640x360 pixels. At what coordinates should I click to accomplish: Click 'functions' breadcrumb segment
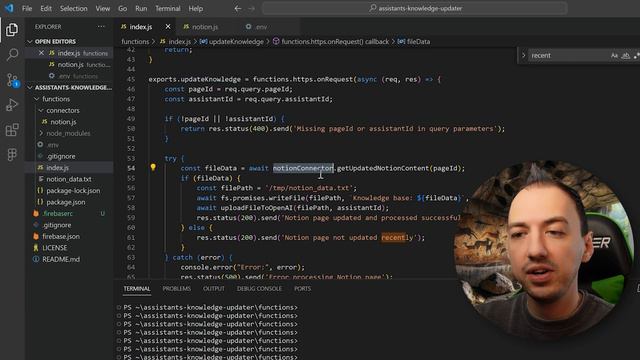[x=135, y=41]
